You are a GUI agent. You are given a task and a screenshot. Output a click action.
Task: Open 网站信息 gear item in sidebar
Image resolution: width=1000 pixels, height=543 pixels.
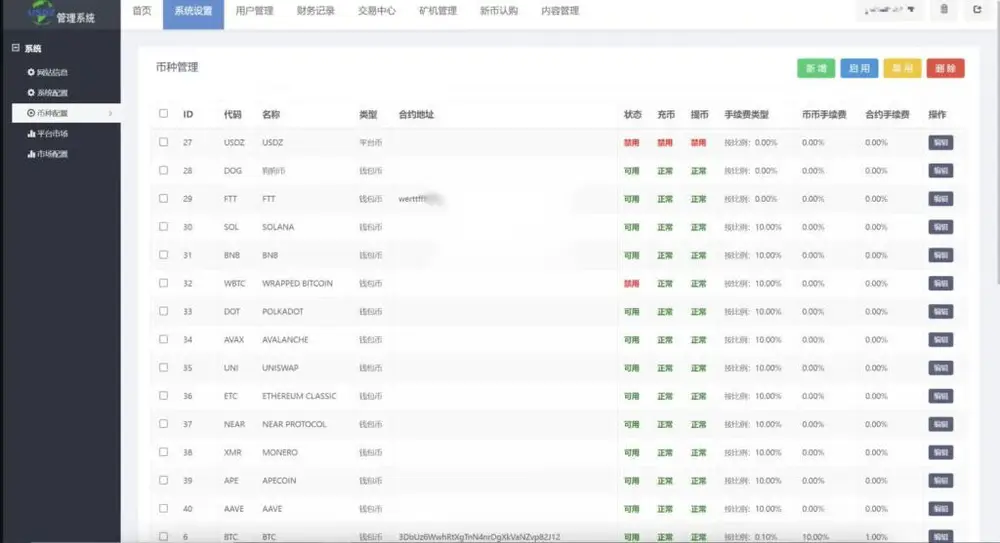[x=47, y=72]
